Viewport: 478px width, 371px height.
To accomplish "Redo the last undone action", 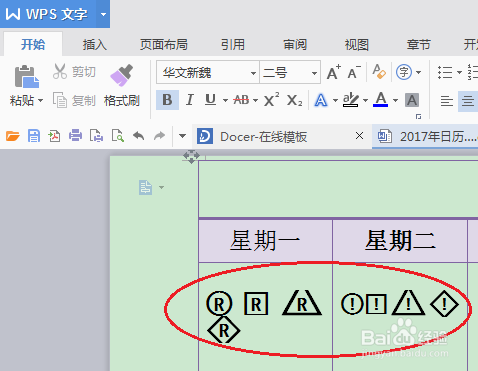I will (x=160, y=136).
